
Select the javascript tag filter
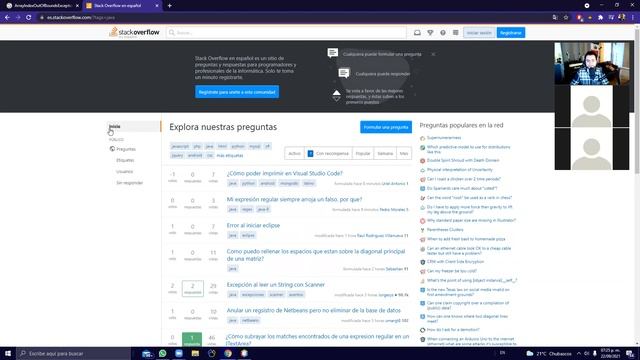(180, 146)
